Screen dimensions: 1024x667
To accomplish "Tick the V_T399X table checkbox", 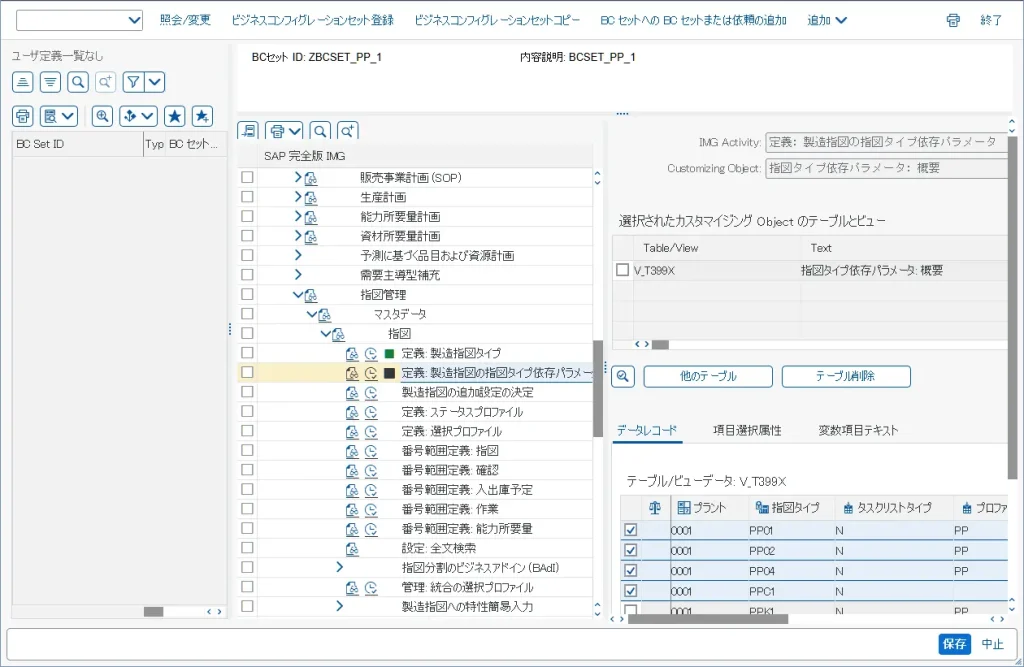I will tap(623, 270).
